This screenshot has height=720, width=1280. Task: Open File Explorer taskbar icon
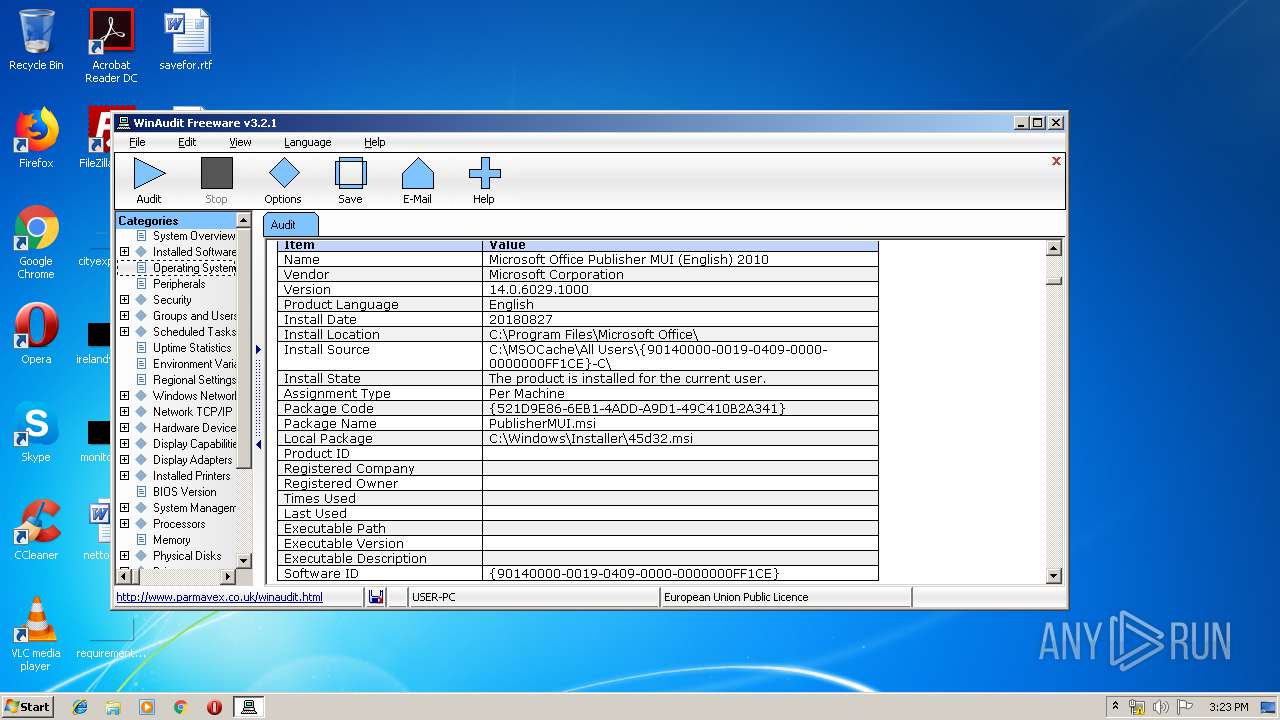pyautogui.click(x=113, y=707)
